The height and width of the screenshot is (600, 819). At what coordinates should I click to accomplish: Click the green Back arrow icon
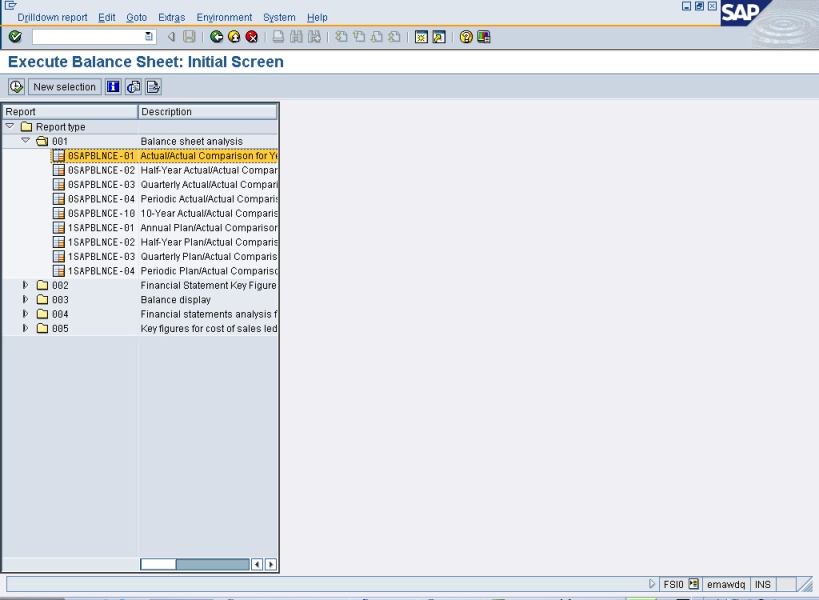[x=217, y=37]
